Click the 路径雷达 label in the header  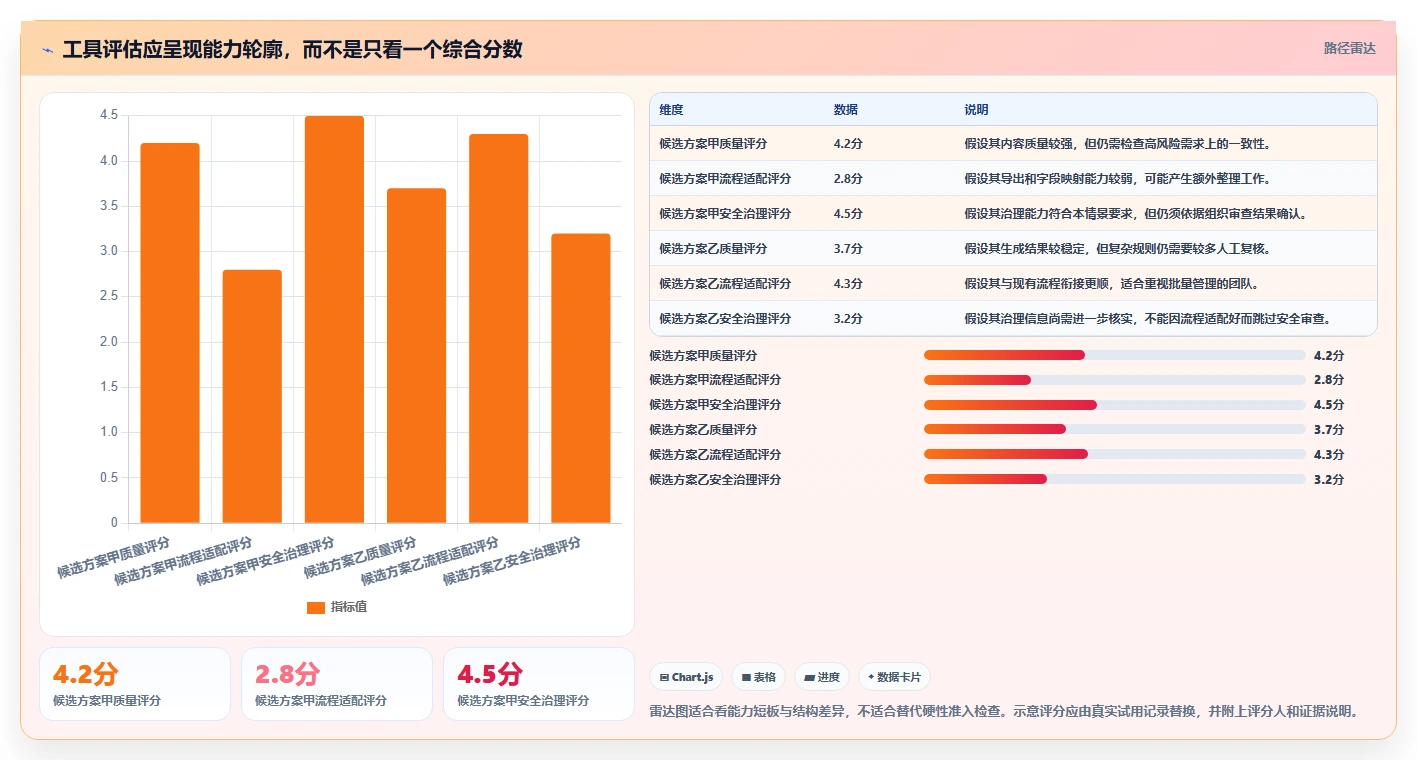click(1349, 48)
